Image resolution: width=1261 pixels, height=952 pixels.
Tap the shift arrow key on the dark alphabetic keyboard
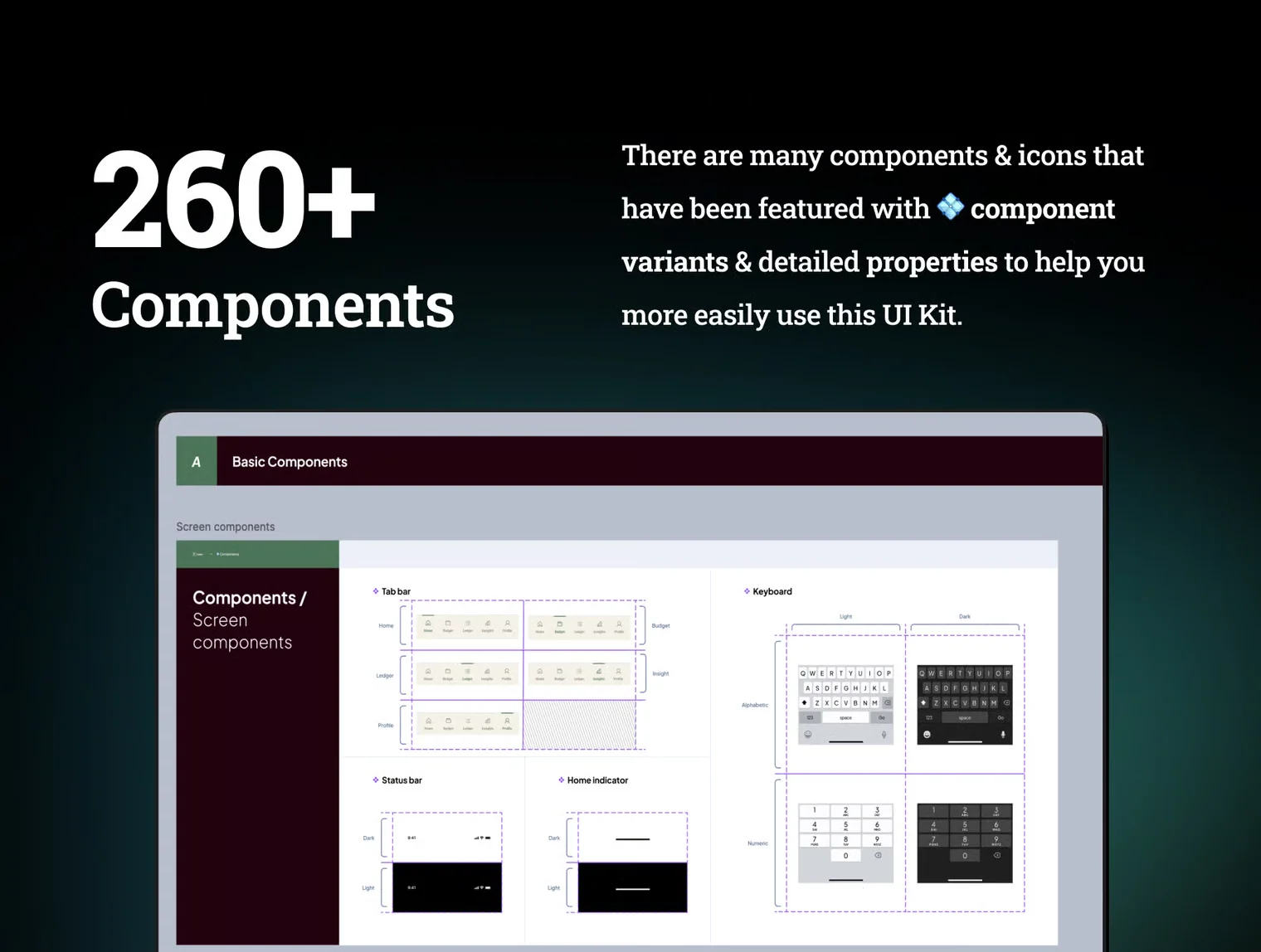[923, 702]
